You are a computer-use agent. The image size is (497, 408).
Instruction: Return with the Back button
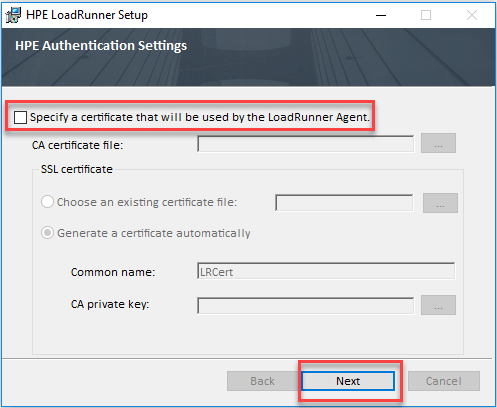click(x=262, y=381)
